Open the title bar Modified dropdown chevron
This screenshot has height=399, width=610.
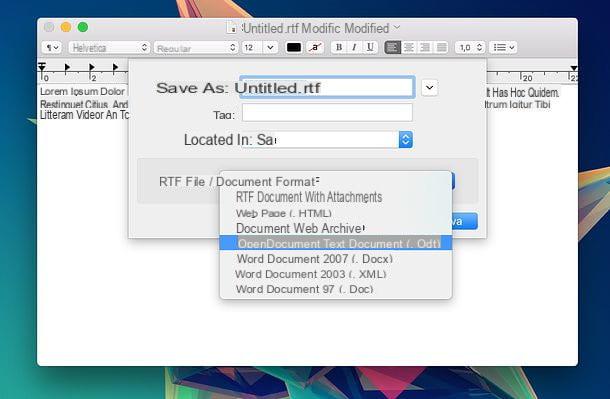(397, 27)
